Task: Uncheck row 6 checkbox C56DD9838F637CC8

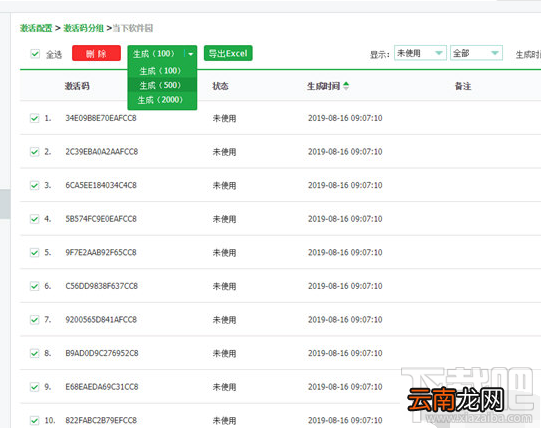Action: click(35, 286)
